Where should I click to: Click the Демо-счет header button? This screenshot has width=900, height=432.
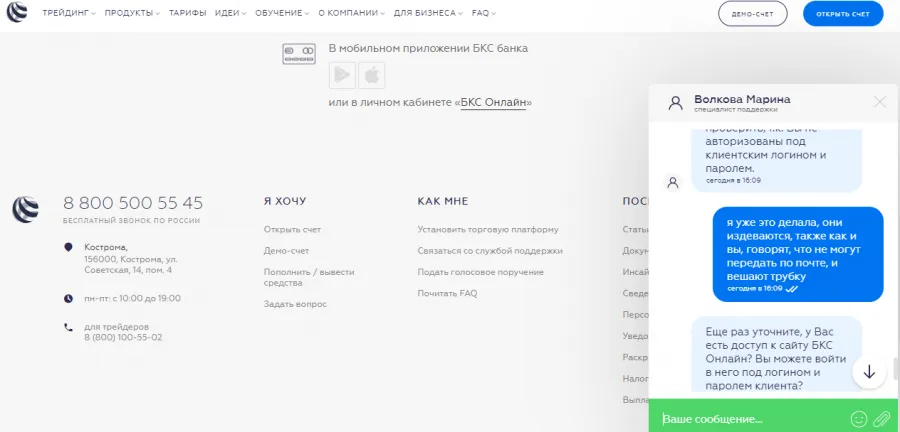tap(752, 14)
